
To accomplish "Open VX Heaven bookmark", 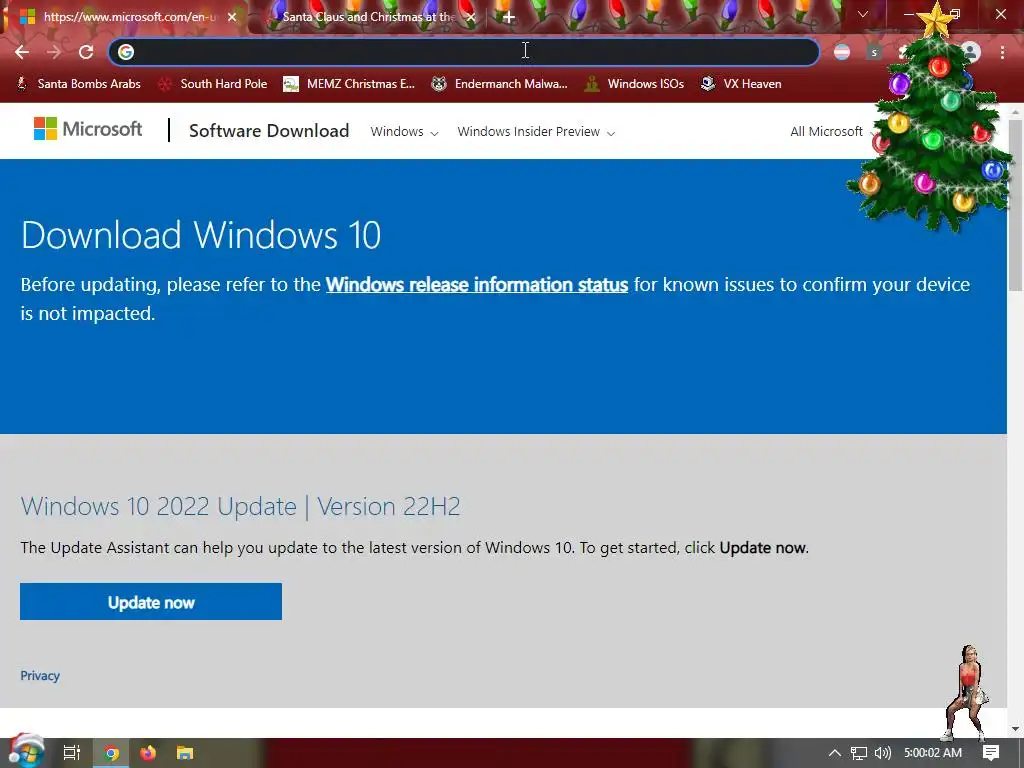I will pyautogui.click(x=741, y=84).
